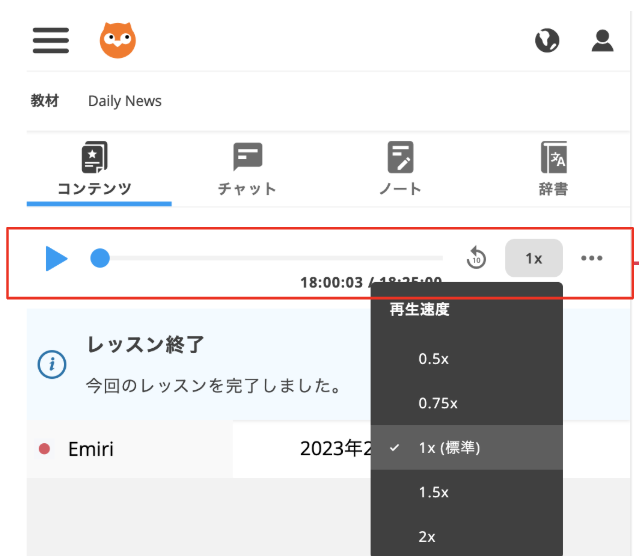Open the globe language selector
The image size is (639, 556).
click(x=547, y=40)
